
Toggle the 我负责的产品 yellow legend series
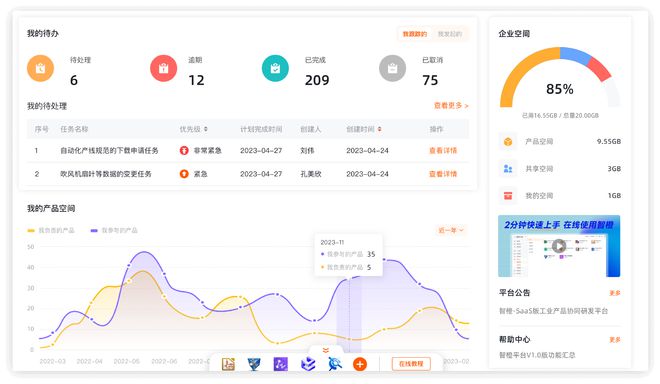[51, 230]
